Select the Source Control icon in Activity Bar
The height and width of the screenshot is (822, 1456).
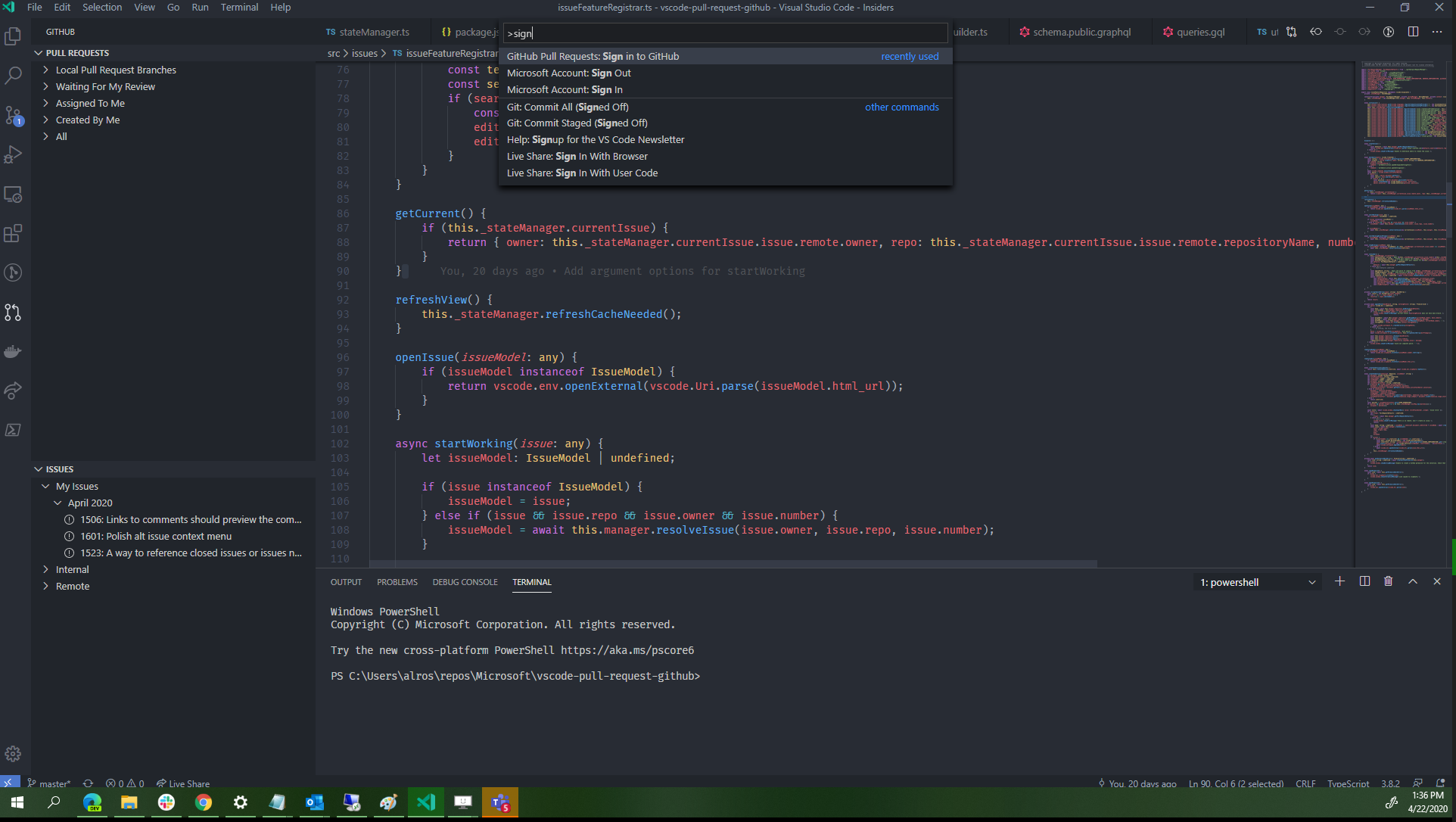pyautogui.click(x=14, y=114)
